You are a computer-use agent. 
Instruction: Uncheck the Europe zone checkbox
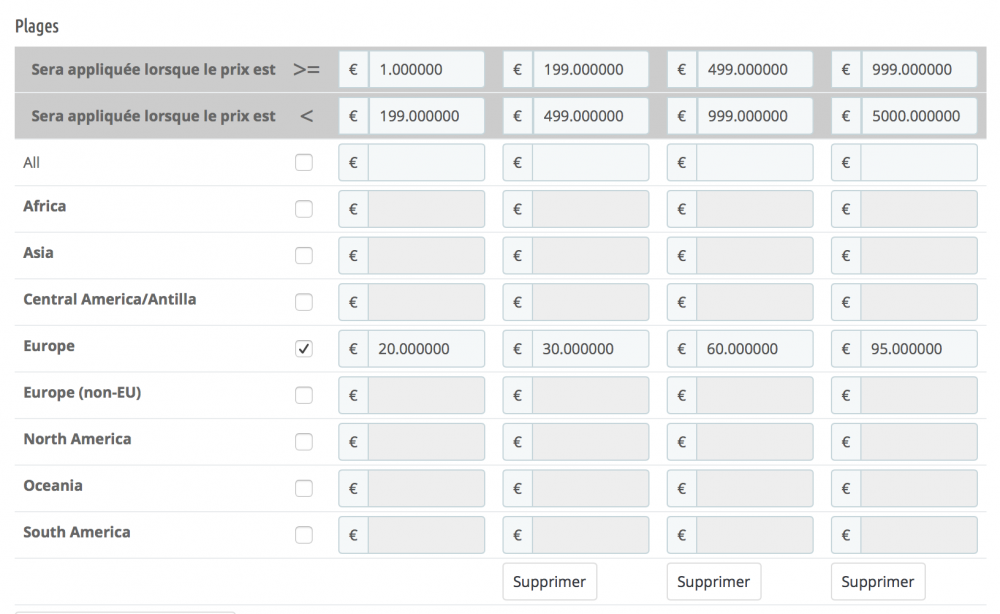pyautogui.click(x=304, y=349)
